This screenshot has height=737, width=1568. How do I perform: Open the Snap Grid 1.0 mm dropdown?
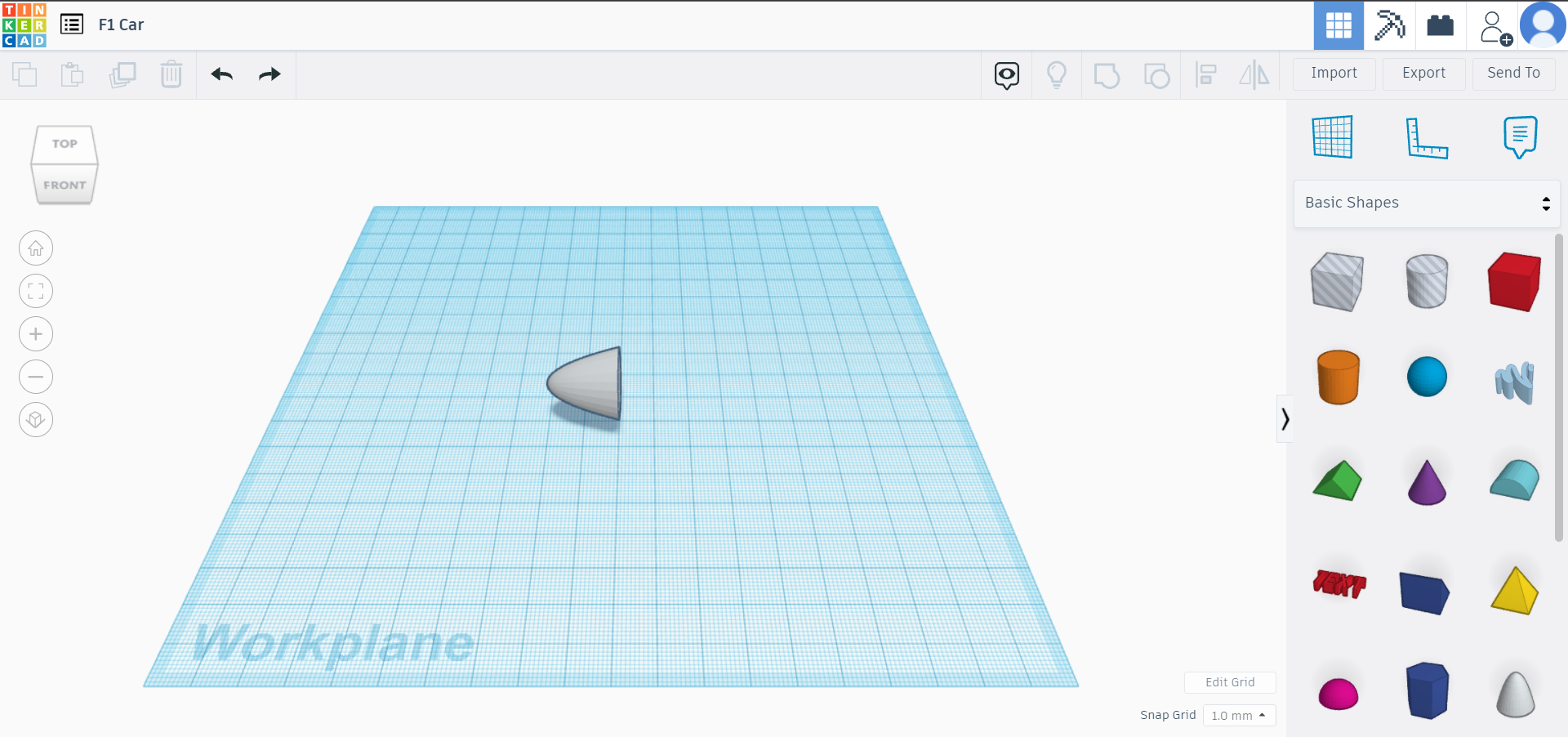tap(1239, 716)
